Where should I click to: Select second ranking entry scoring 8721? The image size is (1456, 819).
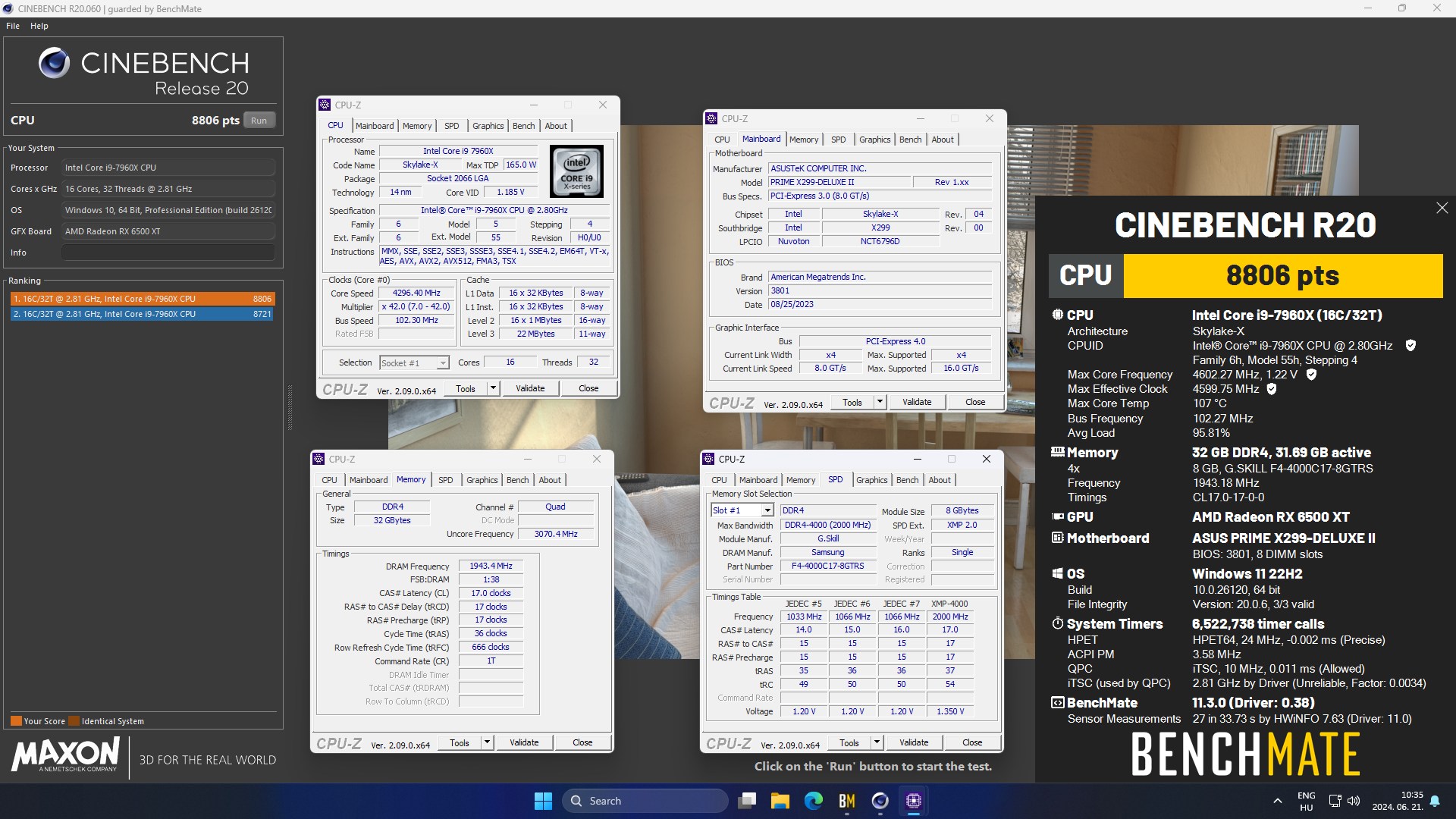(x=142, y=314)
